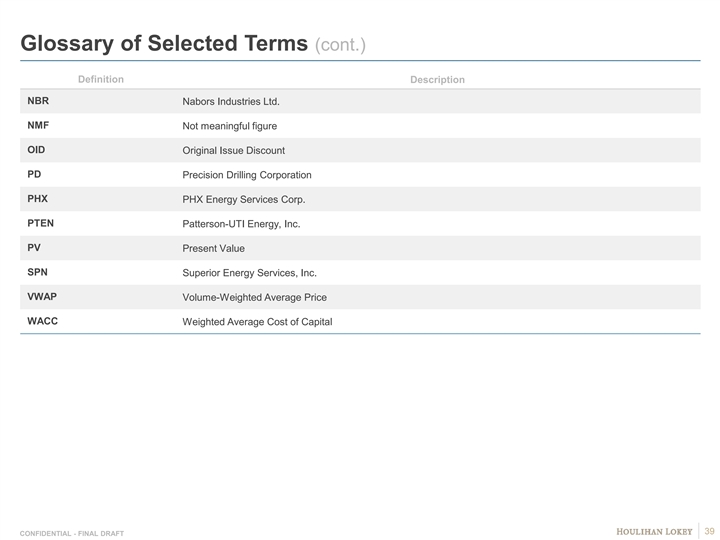
Task: Select the PD term
Action: [x=34, y=174]
